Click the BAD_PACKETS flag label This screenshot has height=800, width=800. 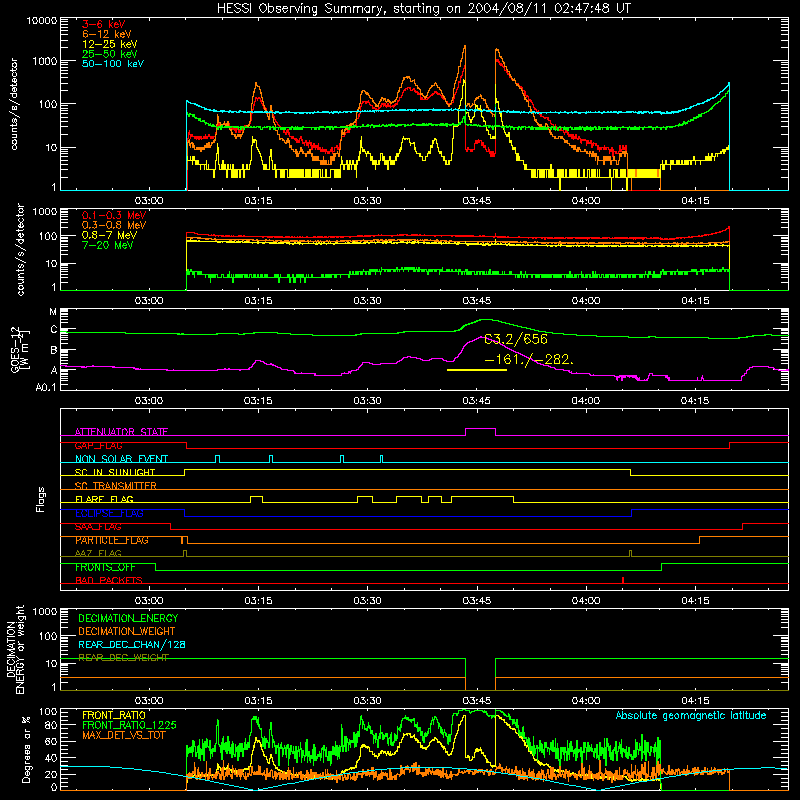(x=108, y=580)
